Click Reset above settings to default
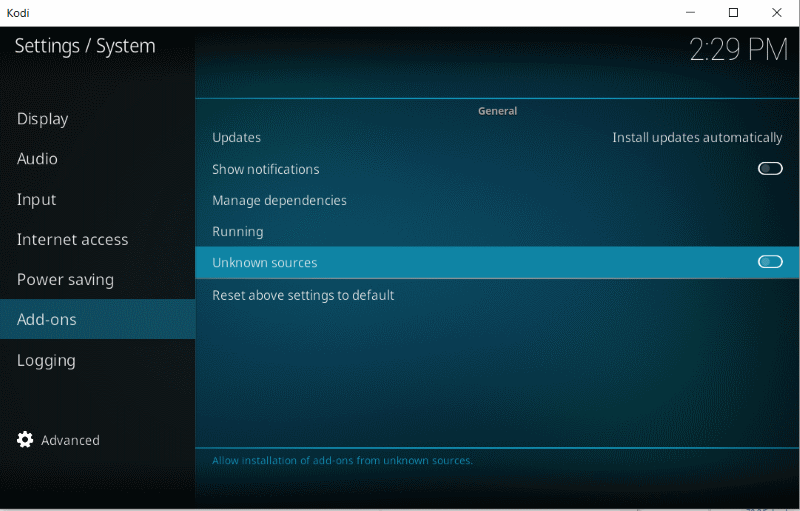Screen dimensions: 800x511 [x=497, y=295]
